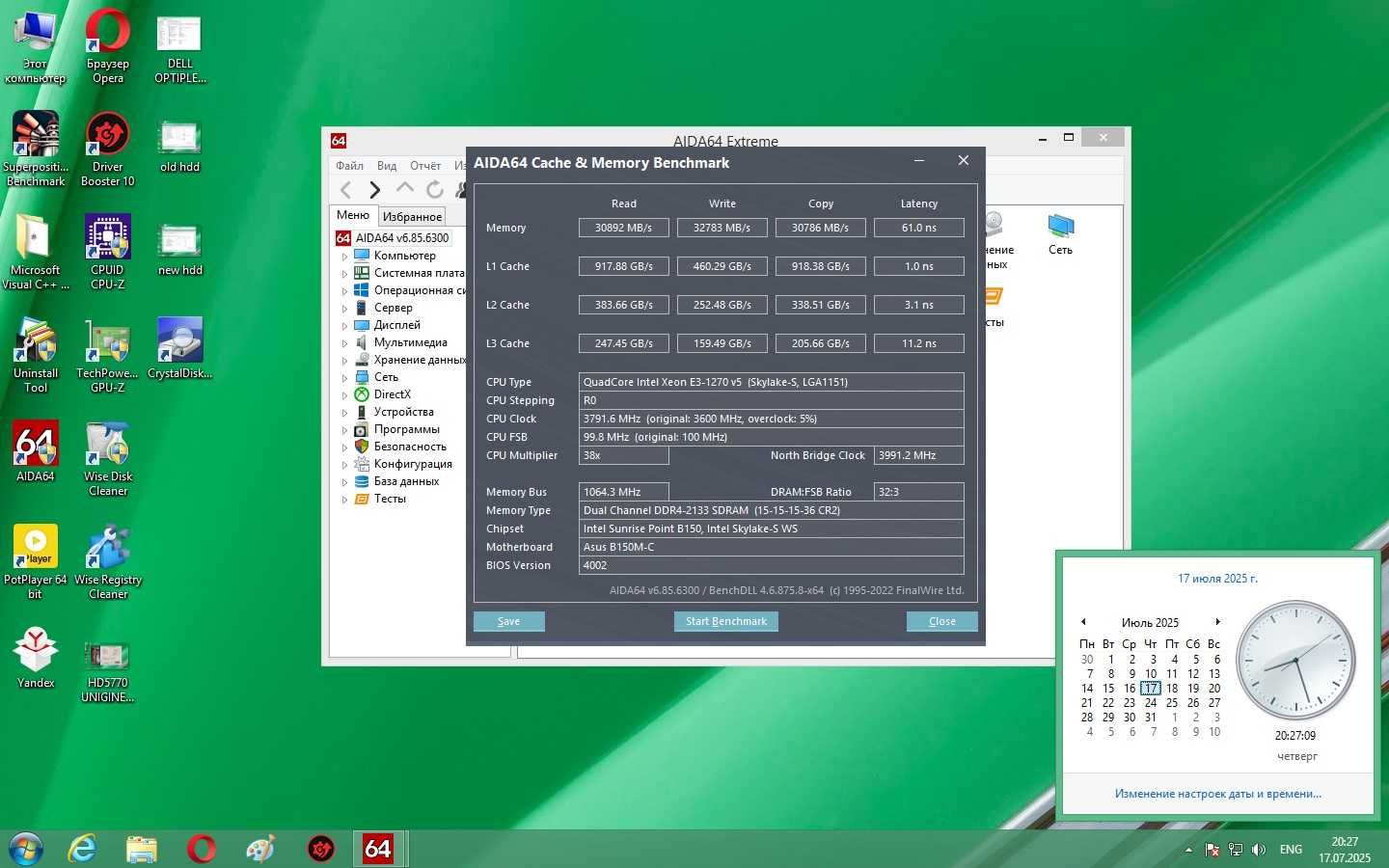Screen dimensions: 1389x868
Task: Open the 'Этот компьютер' desktop icon
Action: (36, 46)
